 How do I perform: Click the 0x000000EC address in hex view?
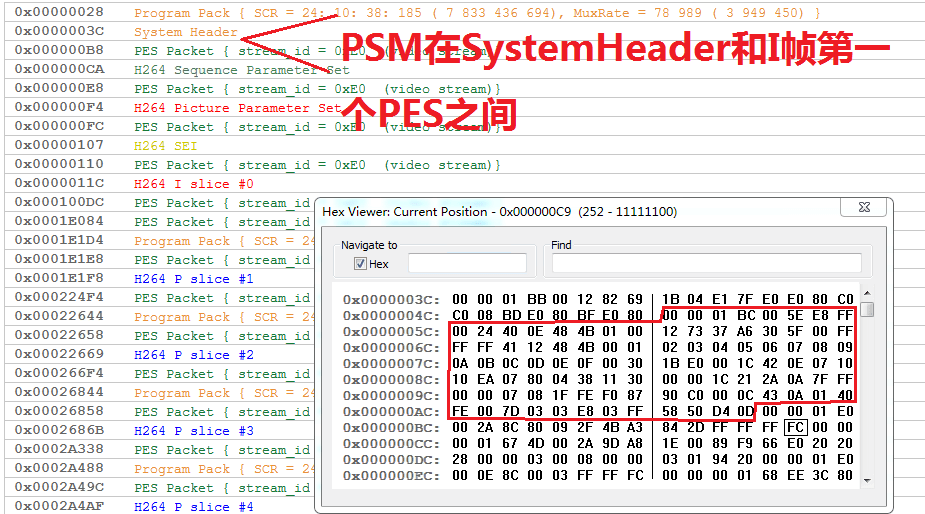(x=391, y=475)
